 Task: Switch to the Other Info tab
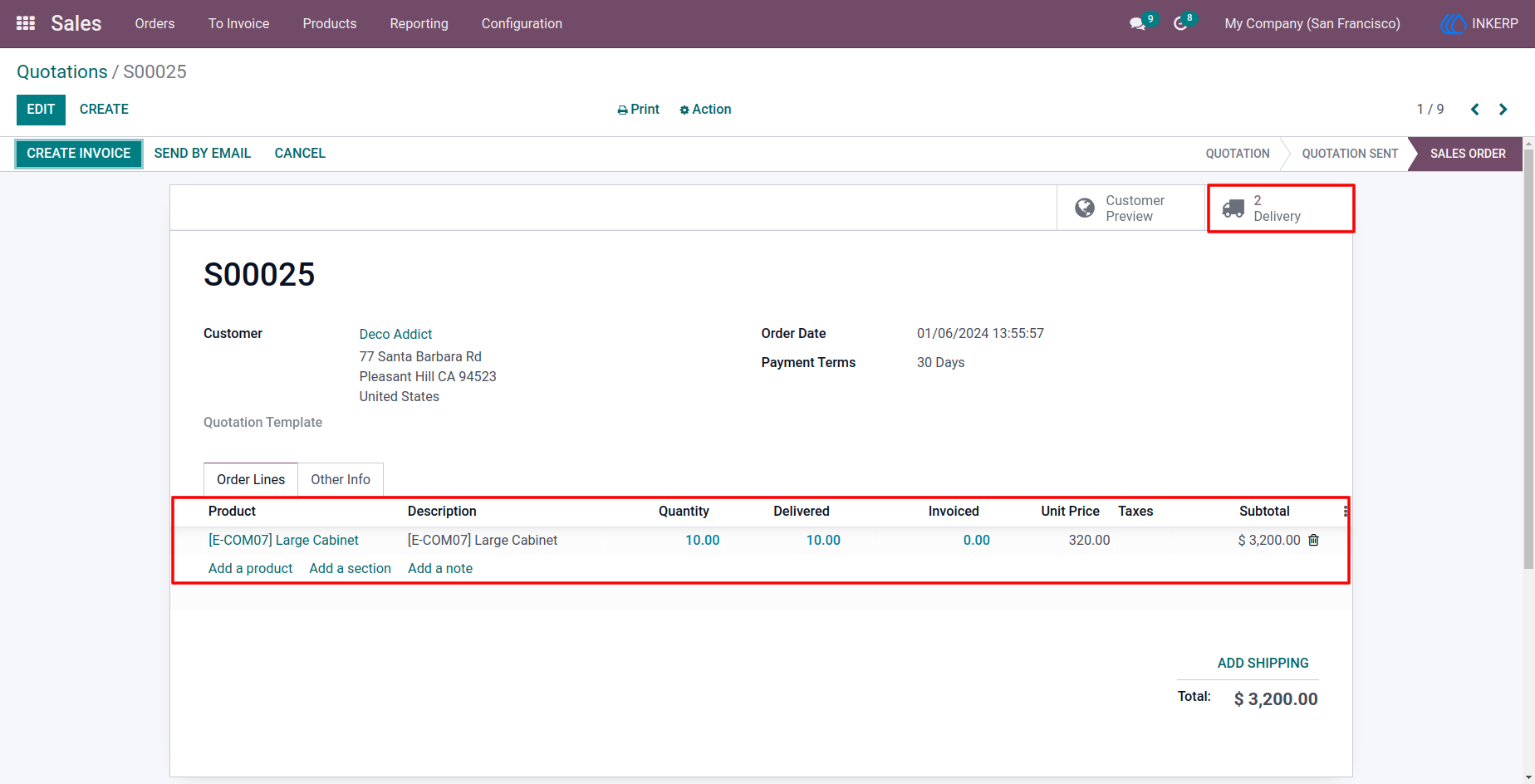click(341, 480)
